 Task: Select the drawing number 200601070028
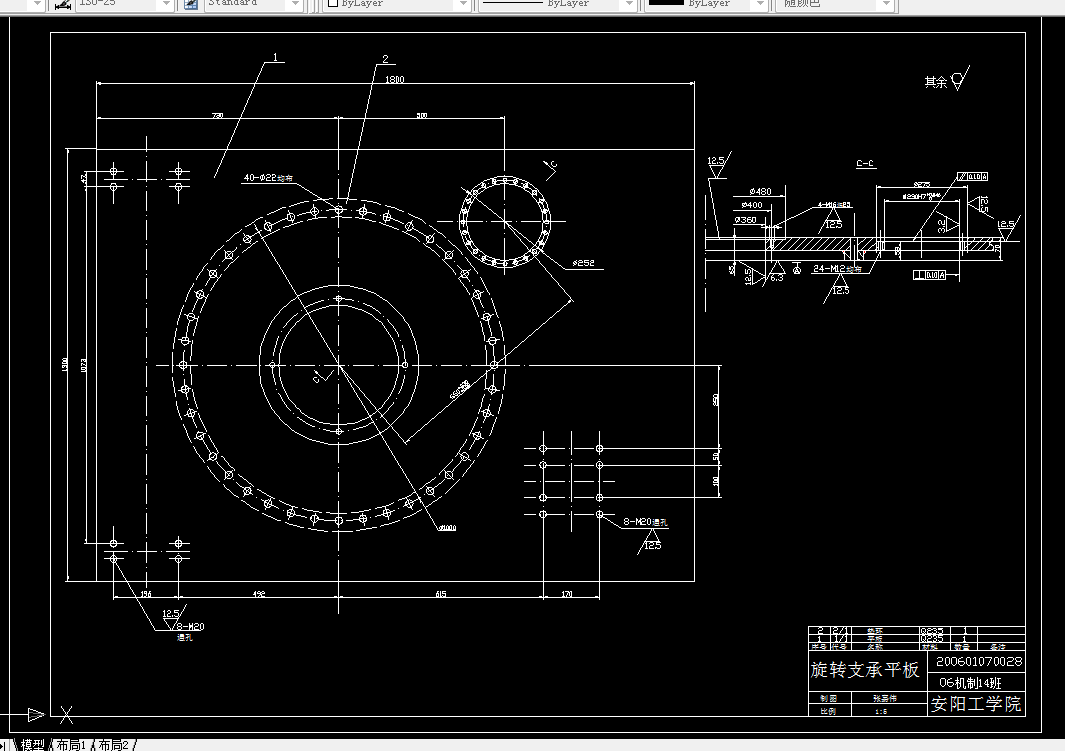pos(979,661)
